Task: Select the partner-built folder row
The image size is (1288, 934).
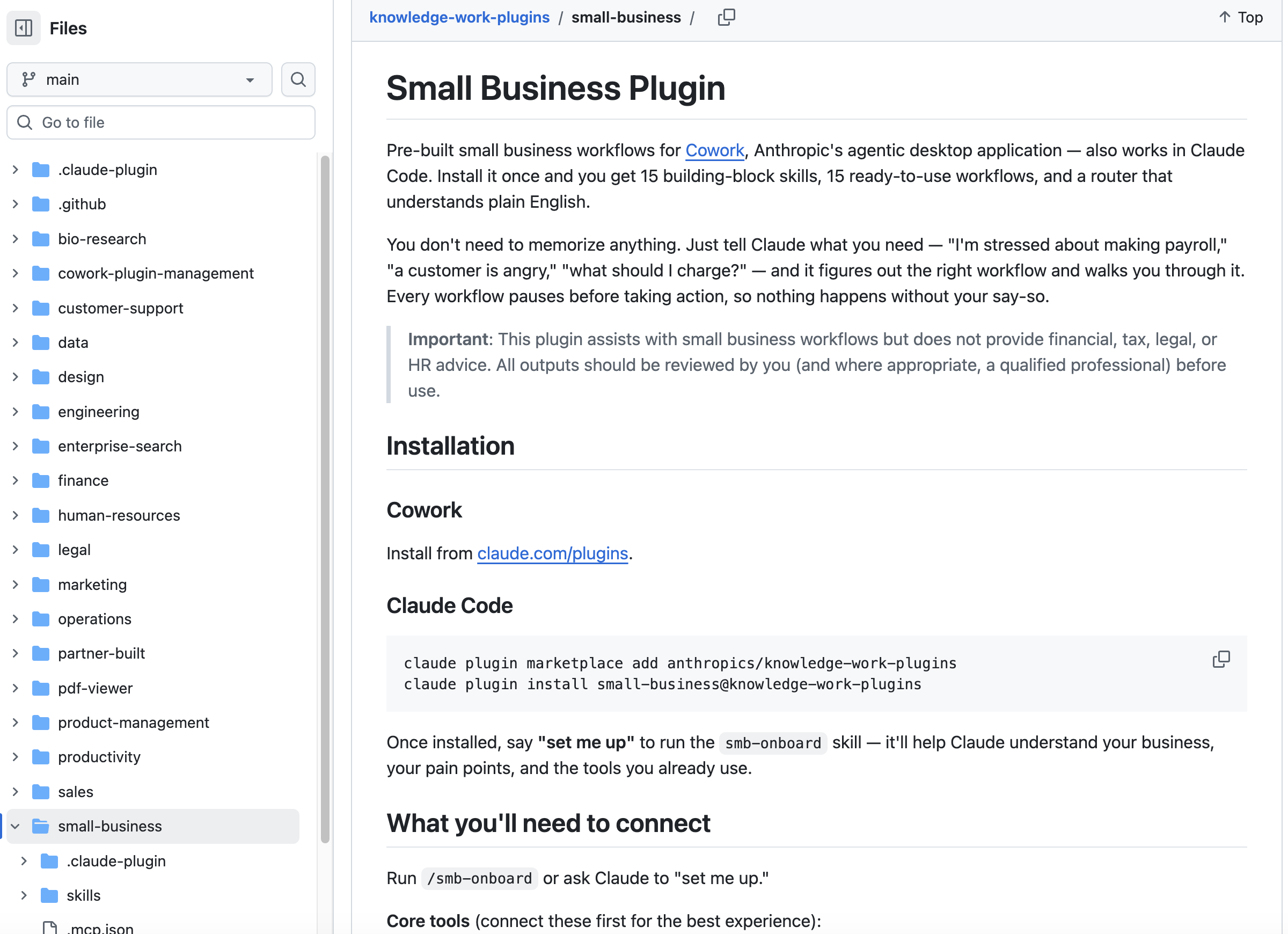Action: [x=153, y=654]
